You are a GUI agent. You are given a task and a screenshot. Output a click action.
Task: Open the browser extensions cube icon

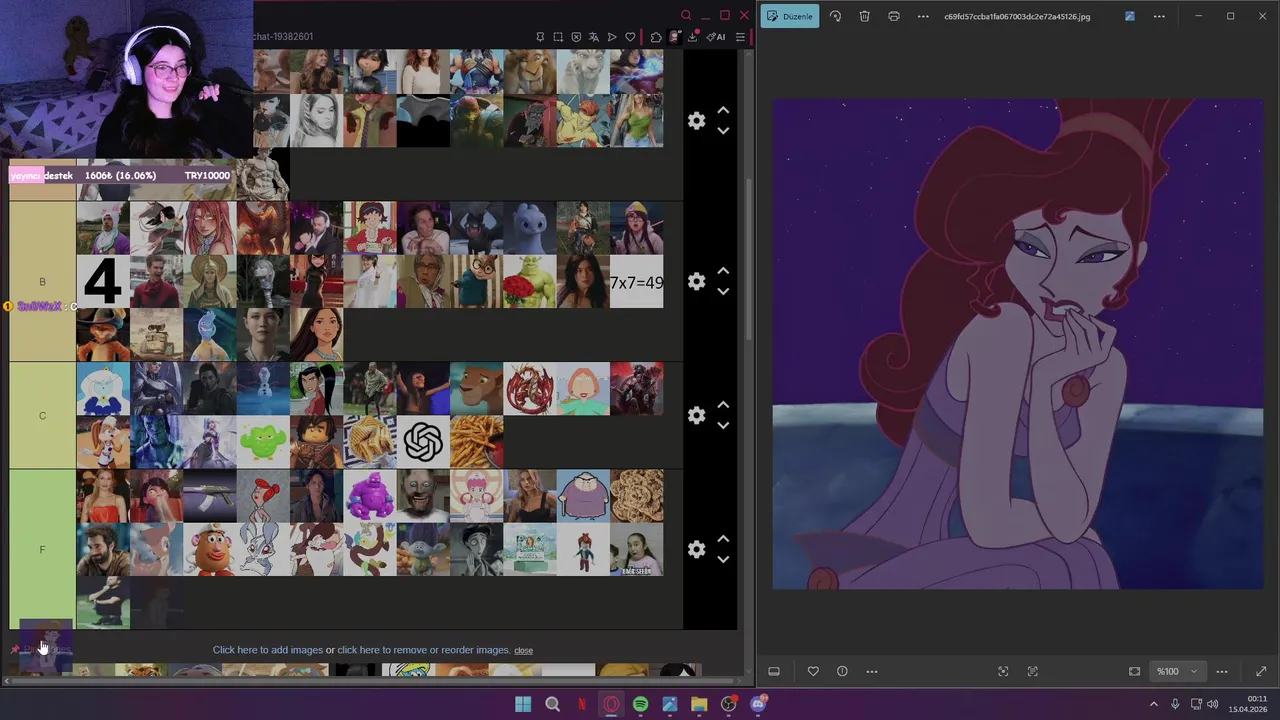pyautogui.click(x=656, y=37)
